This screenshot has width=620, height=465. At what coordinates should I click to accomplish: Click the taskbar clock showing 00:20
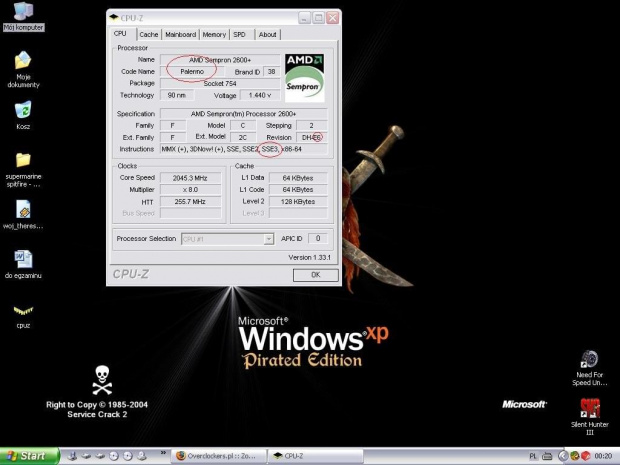(x=603, y=456)
